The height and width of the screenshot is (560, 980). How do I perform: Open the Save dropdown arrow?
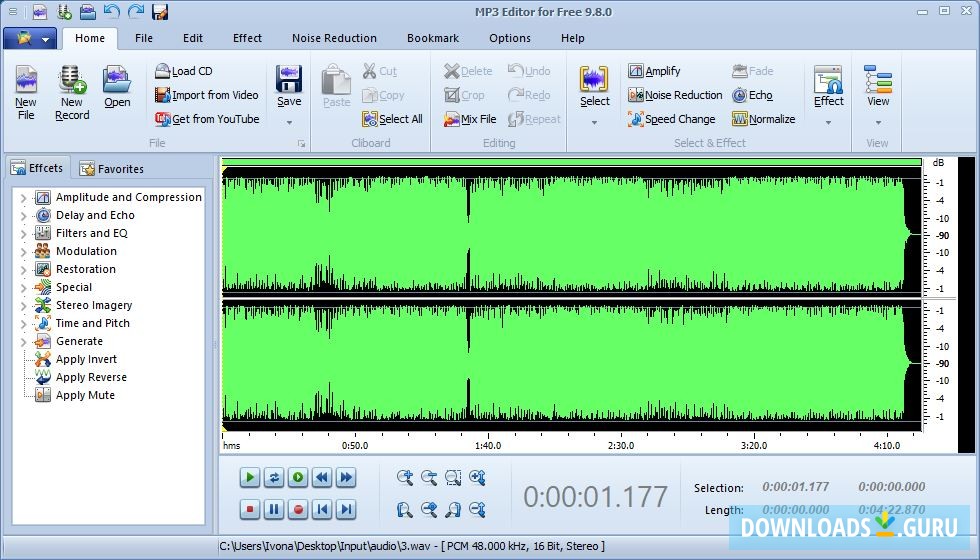click(x=289, y=122)
